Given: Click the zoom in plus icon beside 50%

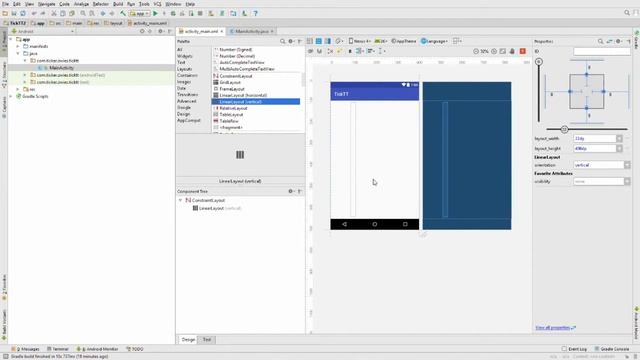Looking at the screenshot, I should 494,51.
